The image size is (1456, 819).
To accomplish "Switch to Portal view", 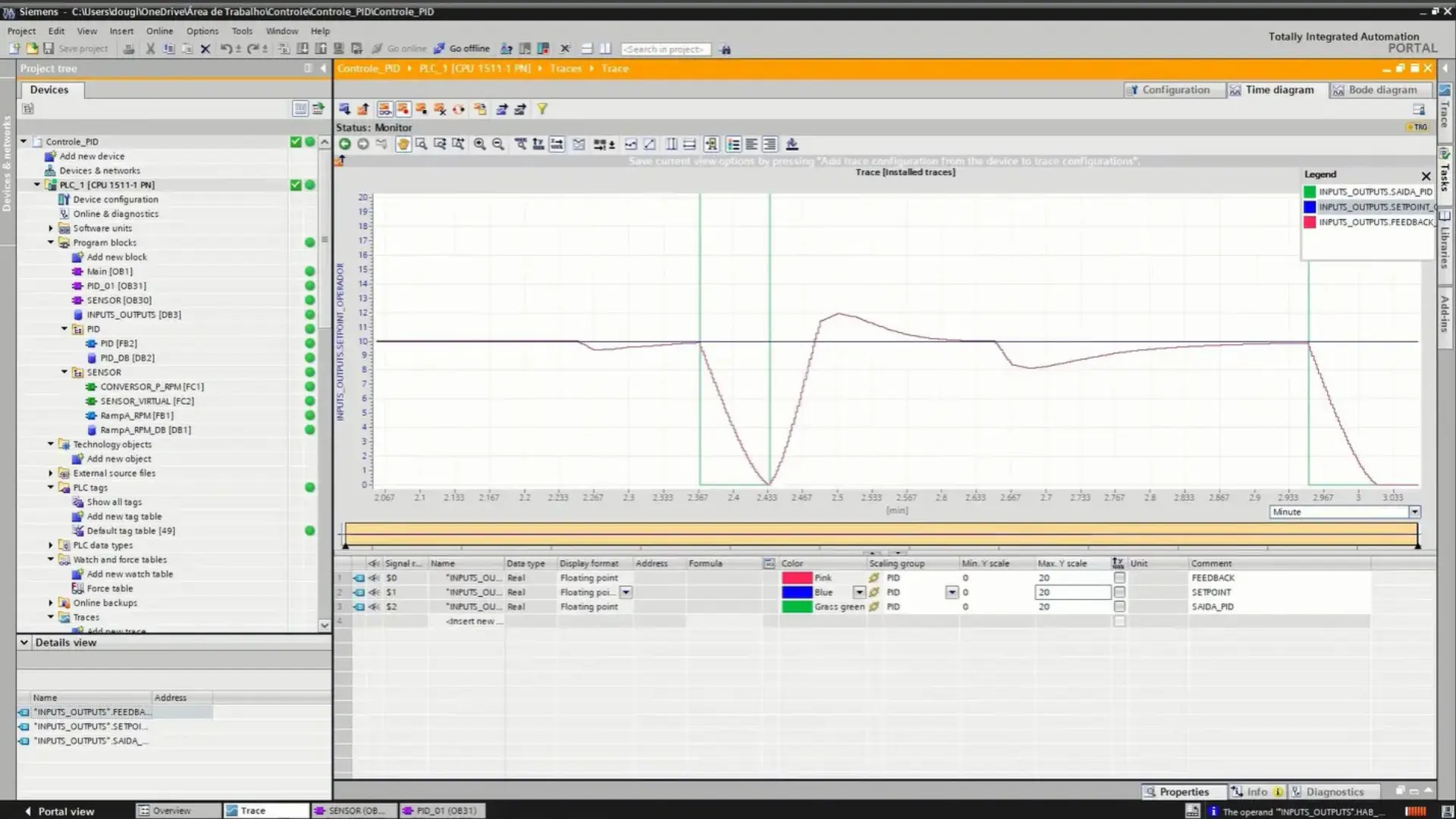I will (59, 811).
